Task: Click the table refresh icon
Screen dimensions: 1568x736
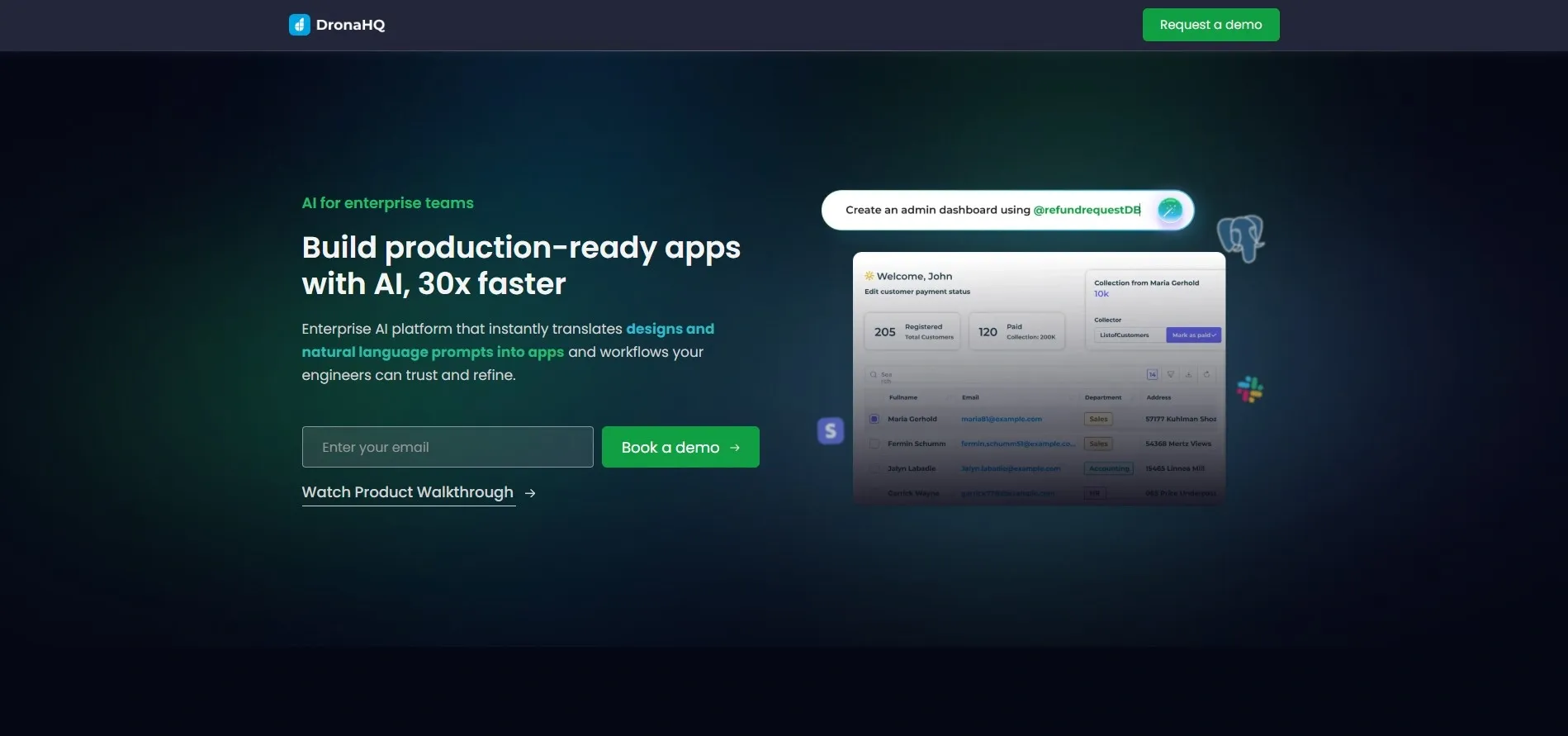Action: (1206, 374)
